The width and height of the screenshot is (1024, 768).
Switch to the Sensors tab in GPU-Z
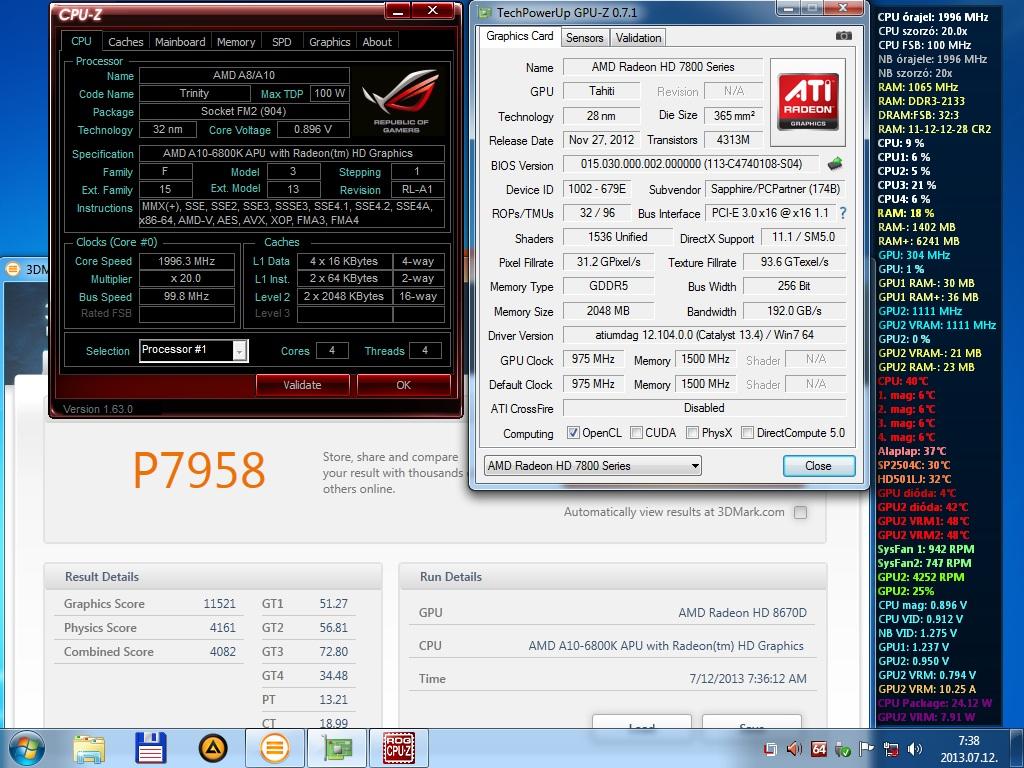[x=584, y=38]
